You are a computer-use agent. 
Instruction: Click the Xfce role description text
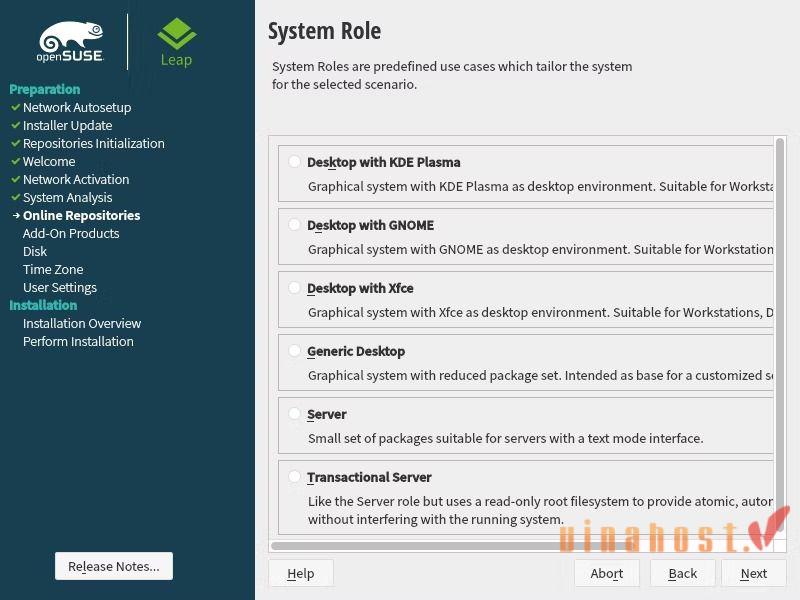tap(540, 312)
